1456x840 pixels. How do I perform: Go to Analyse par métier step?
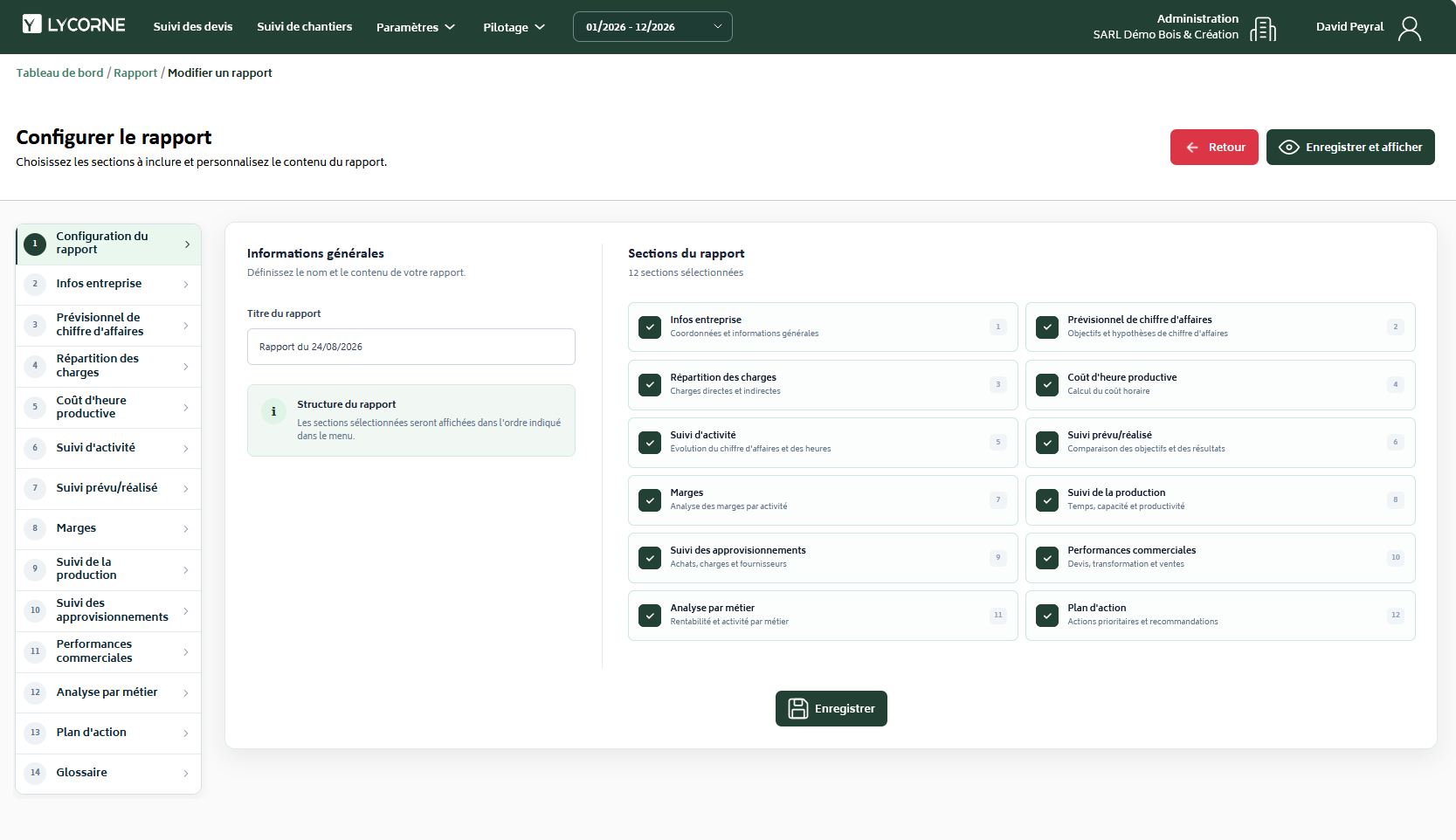pyautogui.click(x=108, y=692)
